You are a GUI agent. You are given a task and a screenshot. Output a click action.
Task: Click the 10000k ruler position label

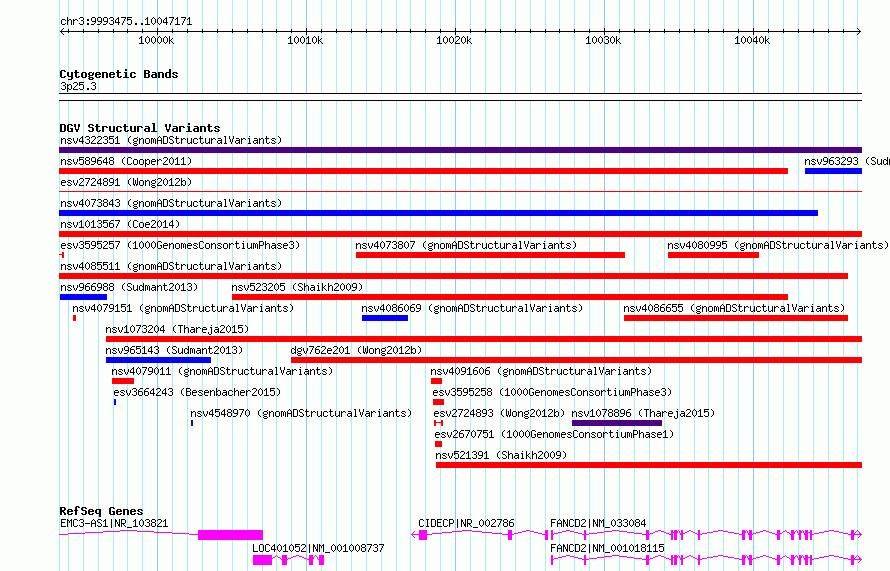click(156, 40)
